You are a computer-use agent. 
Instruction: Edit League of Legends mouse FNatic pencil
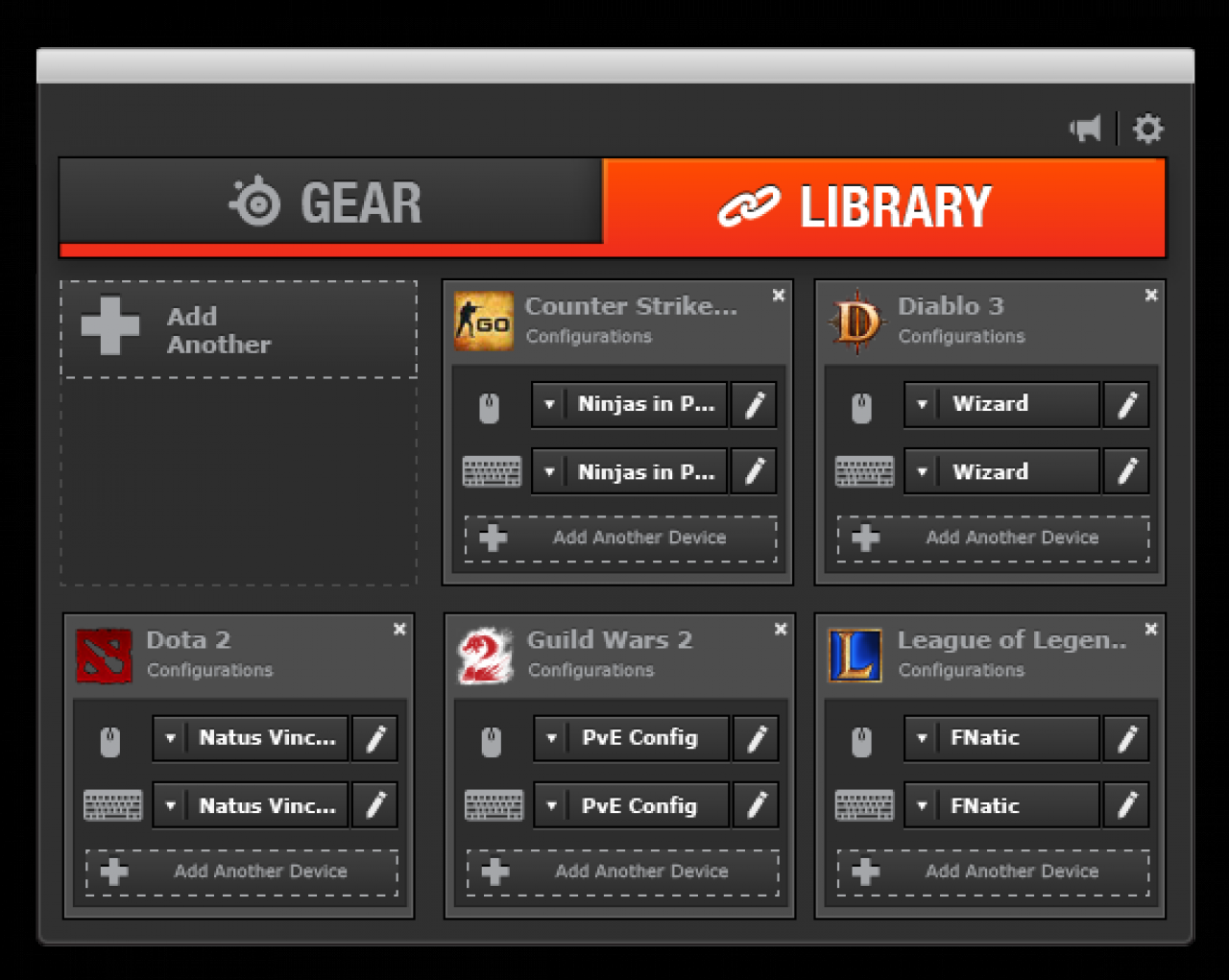1126,738
